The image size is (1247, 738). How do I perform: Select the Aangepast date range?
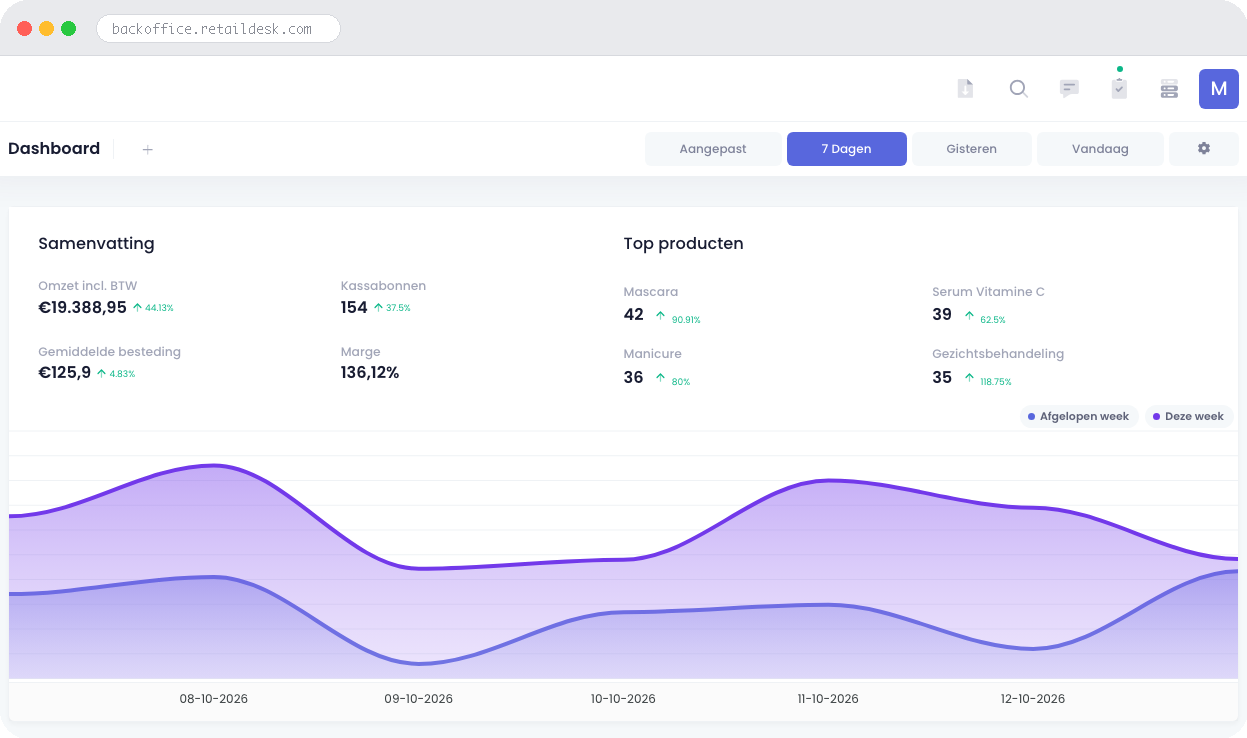coord(713,149)
